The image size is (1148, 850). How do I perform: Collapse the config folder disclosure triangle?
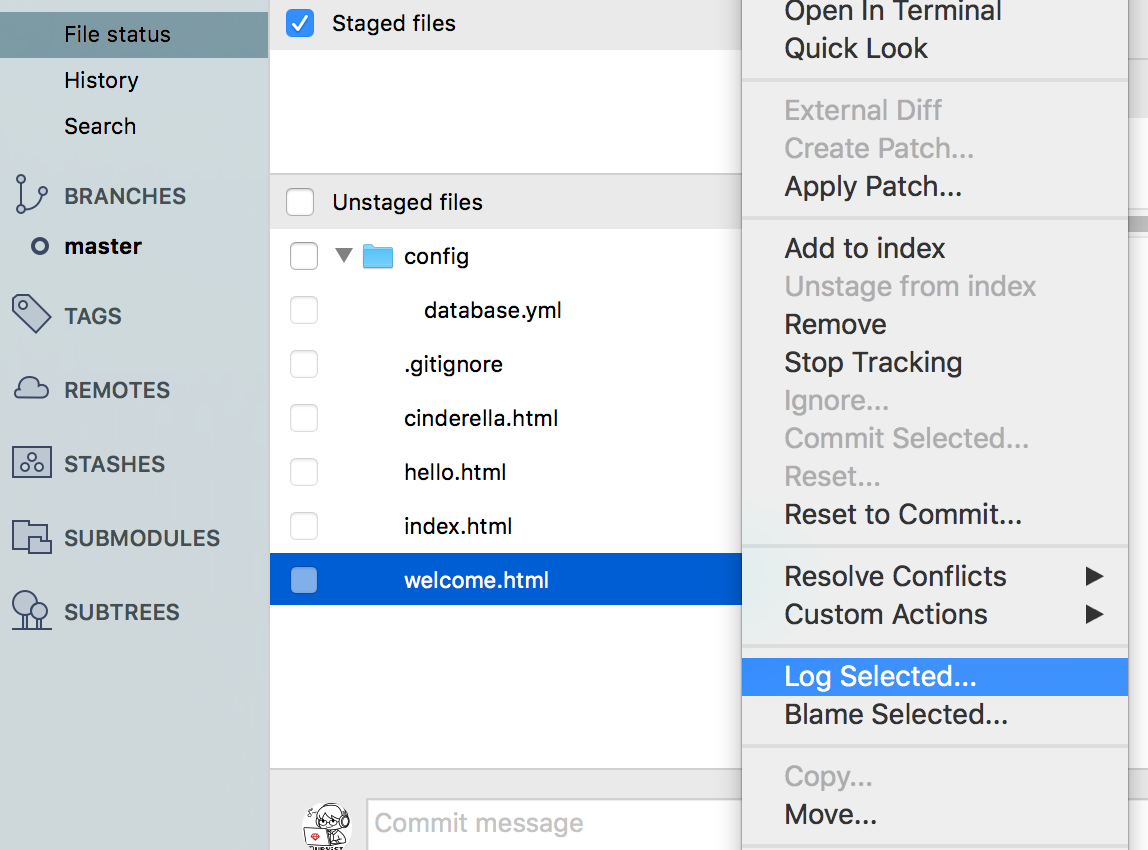pos(344,256)
